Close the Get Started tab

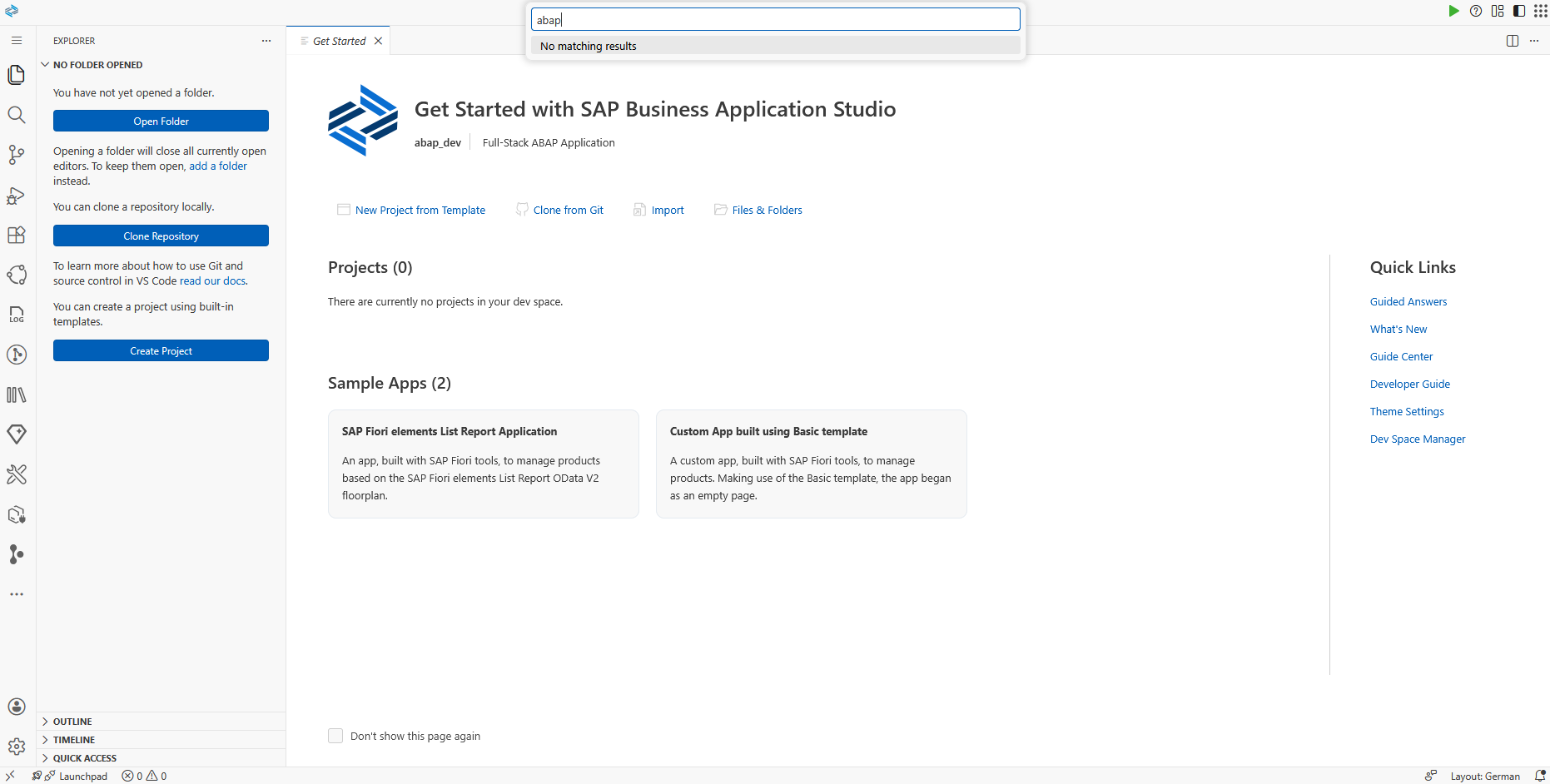[x=378, y=41]
